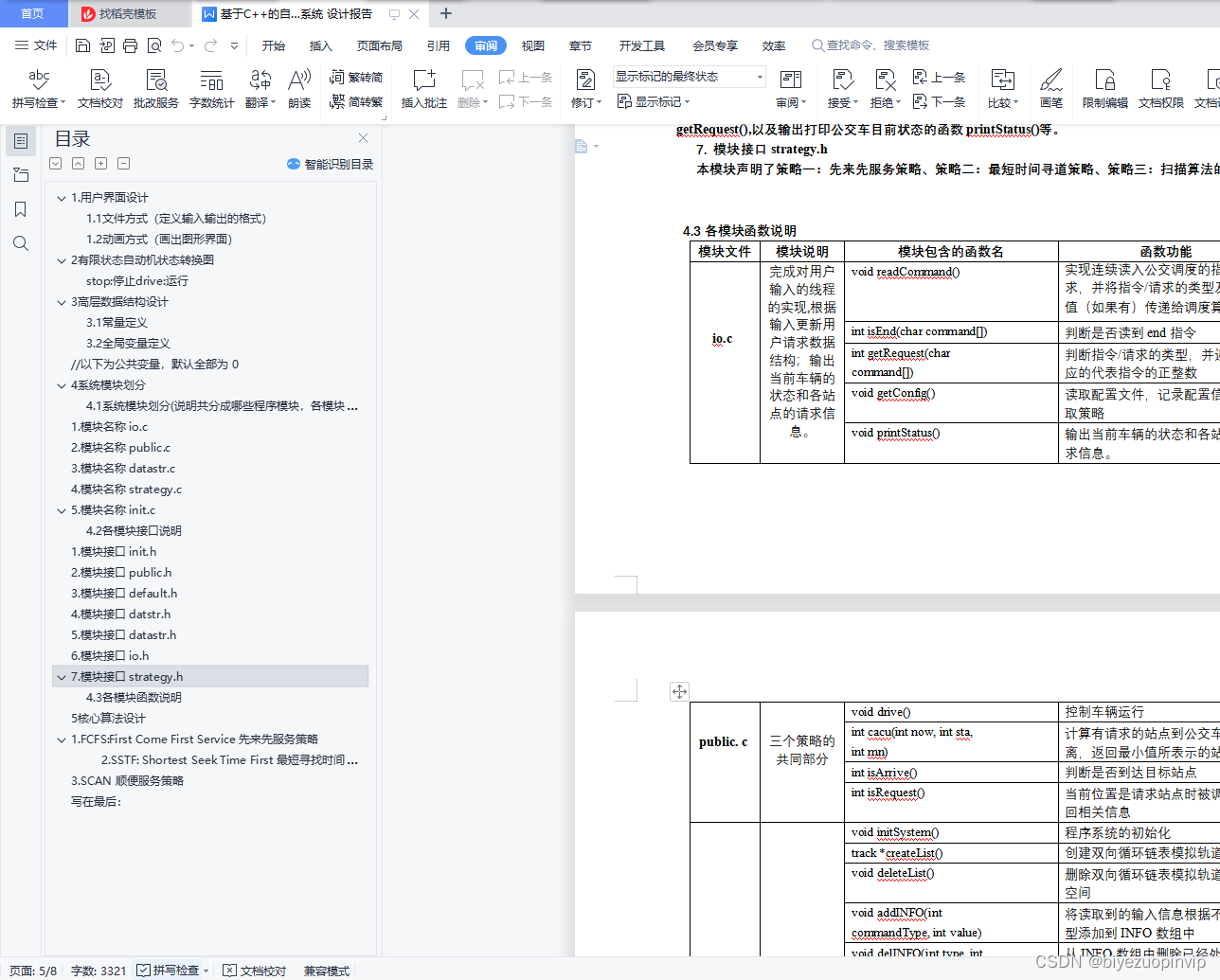
Task: Jump to 3.SCAN 顺便服务策略 in outline
Action: coord(127,781)
